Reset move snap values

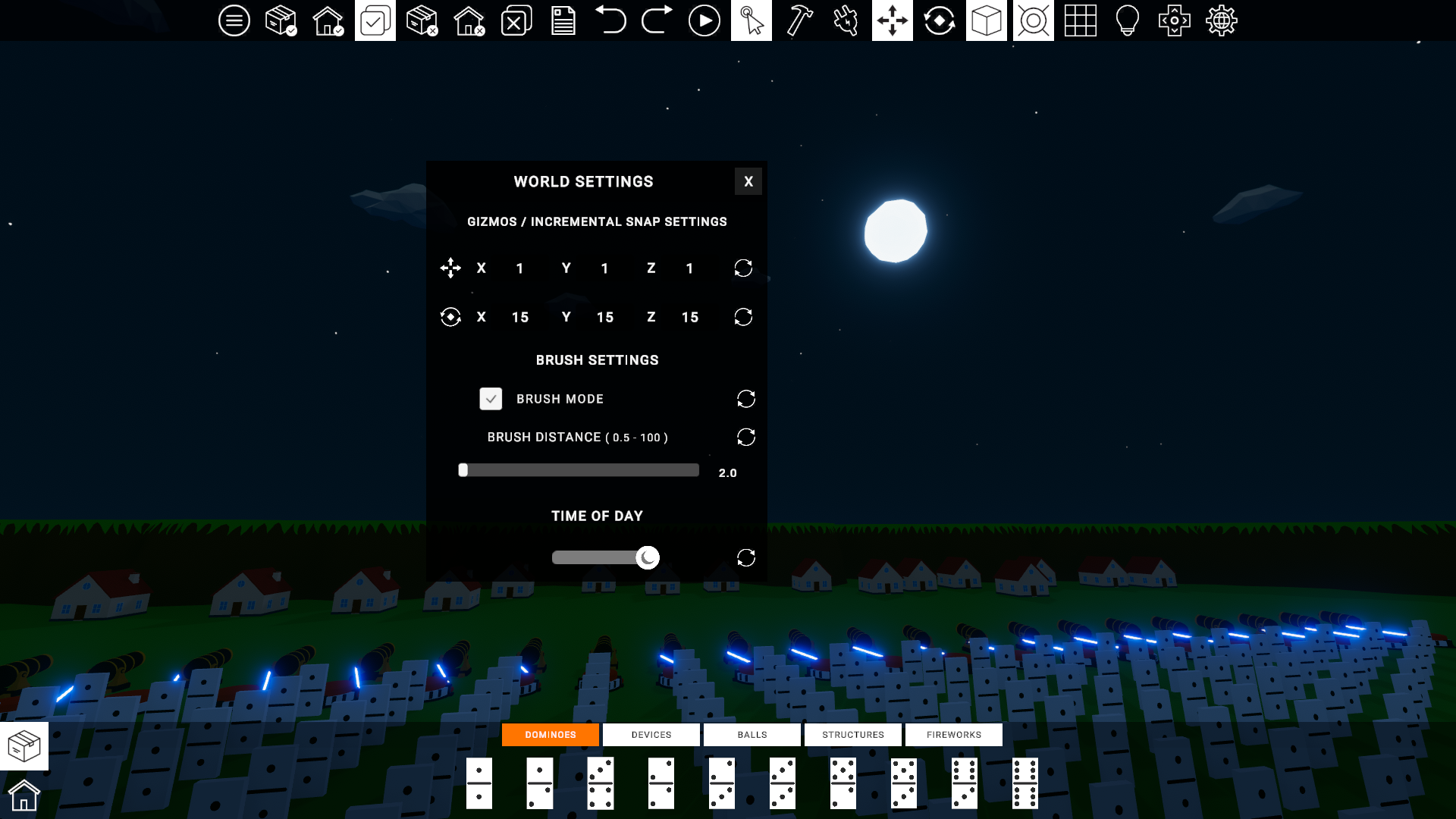click(x=743, y=268)
